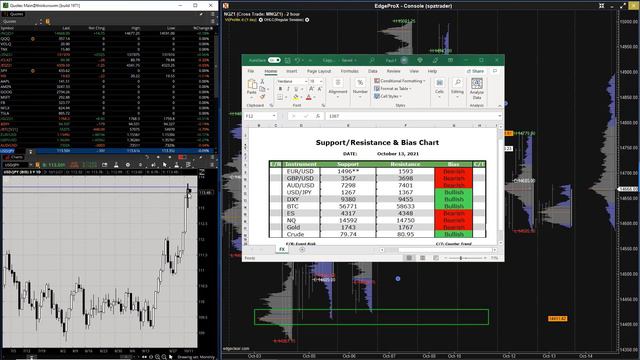Add a new sheet with plus icon

click(x=302, y=249)
